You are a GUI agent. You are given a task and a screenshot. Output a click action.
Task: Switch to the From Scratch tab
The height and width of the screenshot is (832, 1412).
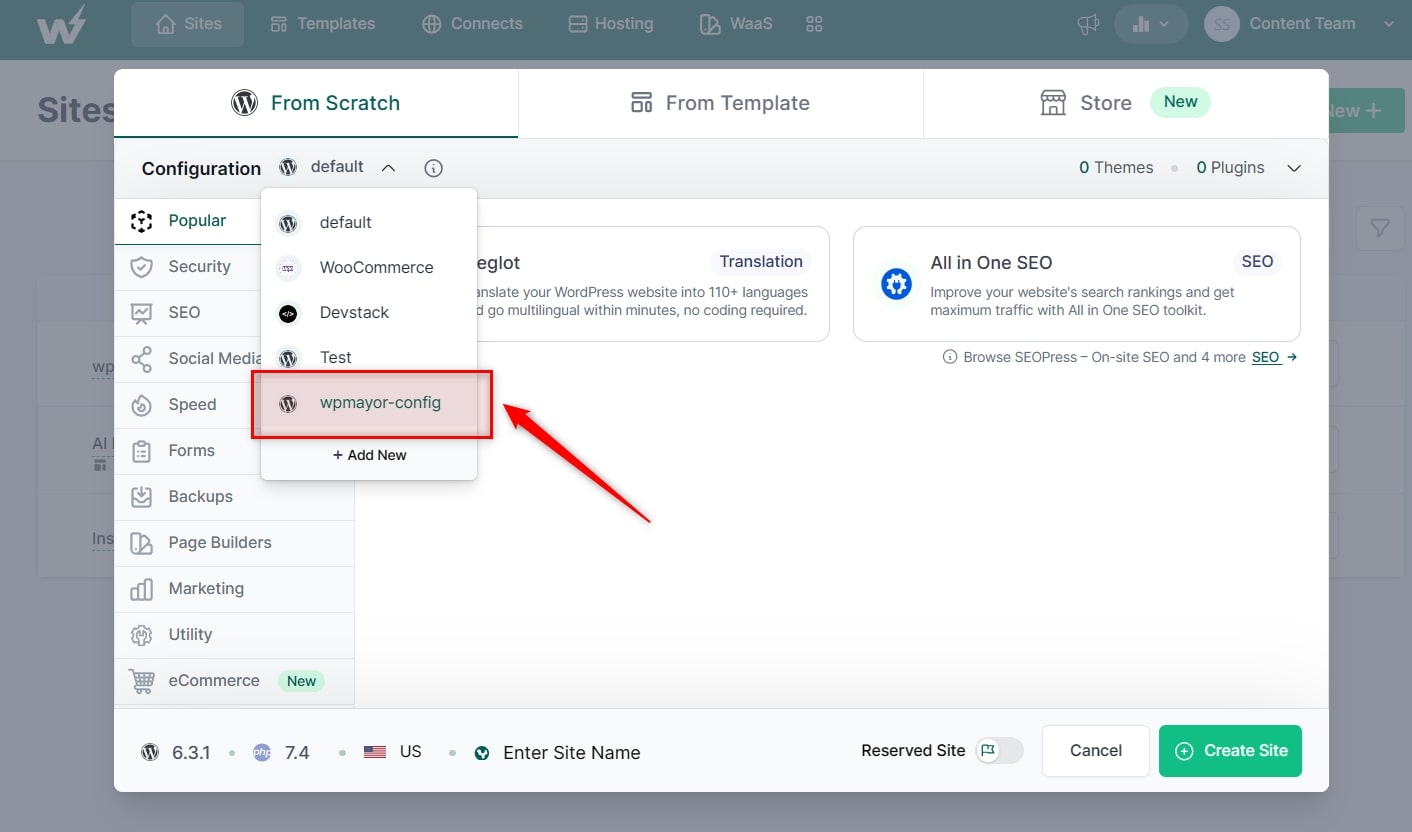[x=316, y=103]
